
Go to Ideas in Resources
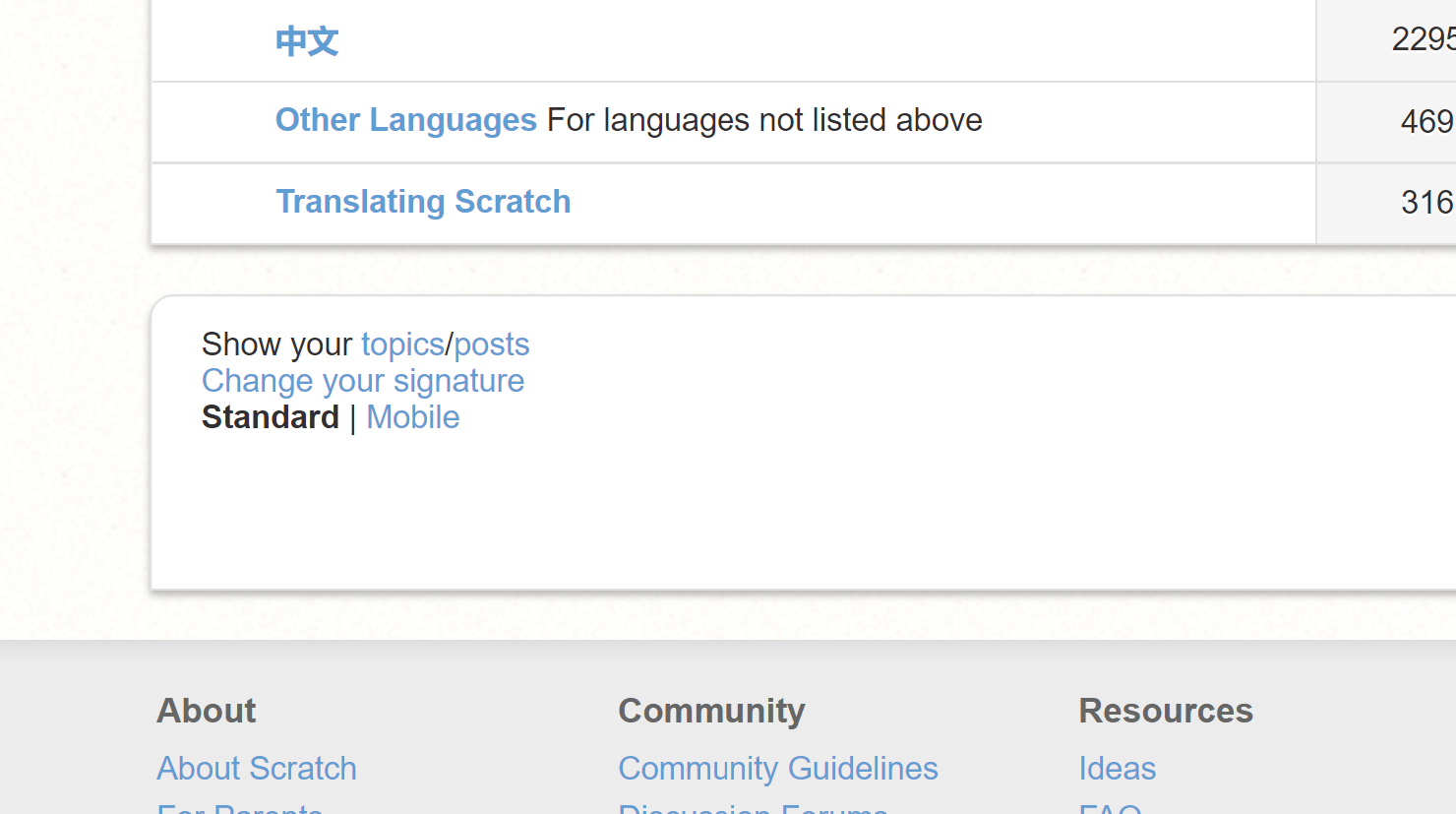click(1118, 768)
